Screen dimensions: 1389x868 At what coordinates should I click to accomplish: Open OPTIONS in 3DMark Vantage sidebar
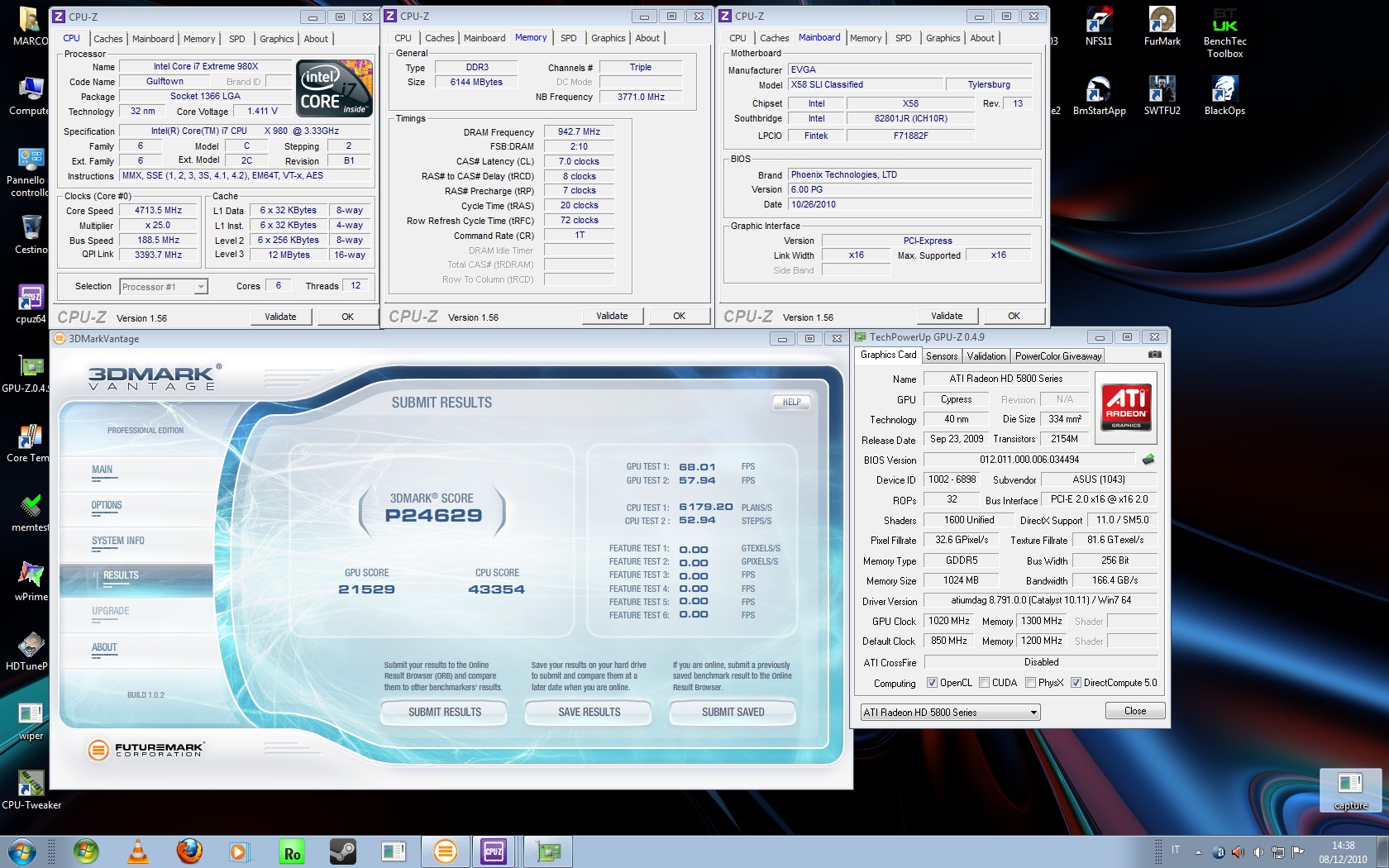(107, 505)
